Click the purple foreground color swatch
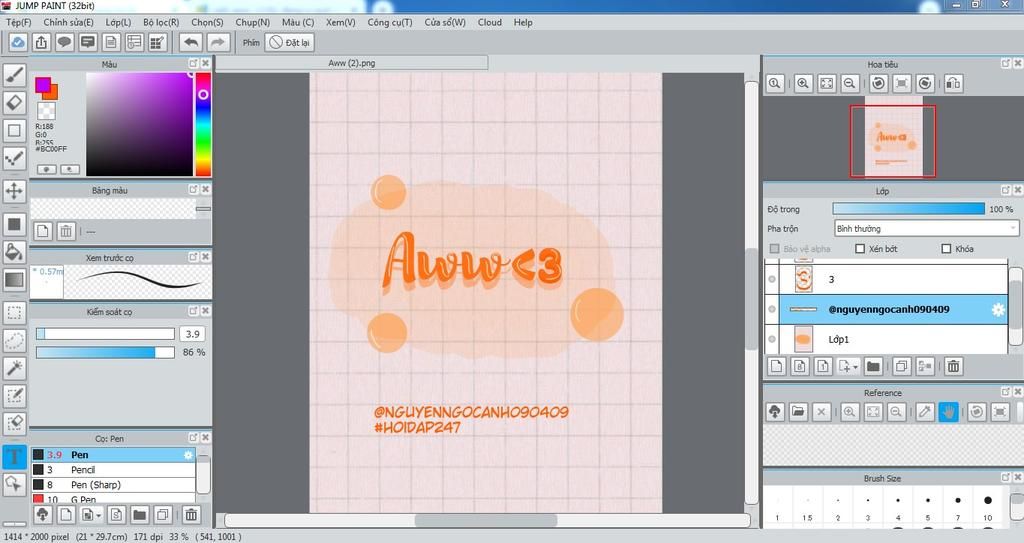Screen dimensions: 1024x543 click(43, 84)
